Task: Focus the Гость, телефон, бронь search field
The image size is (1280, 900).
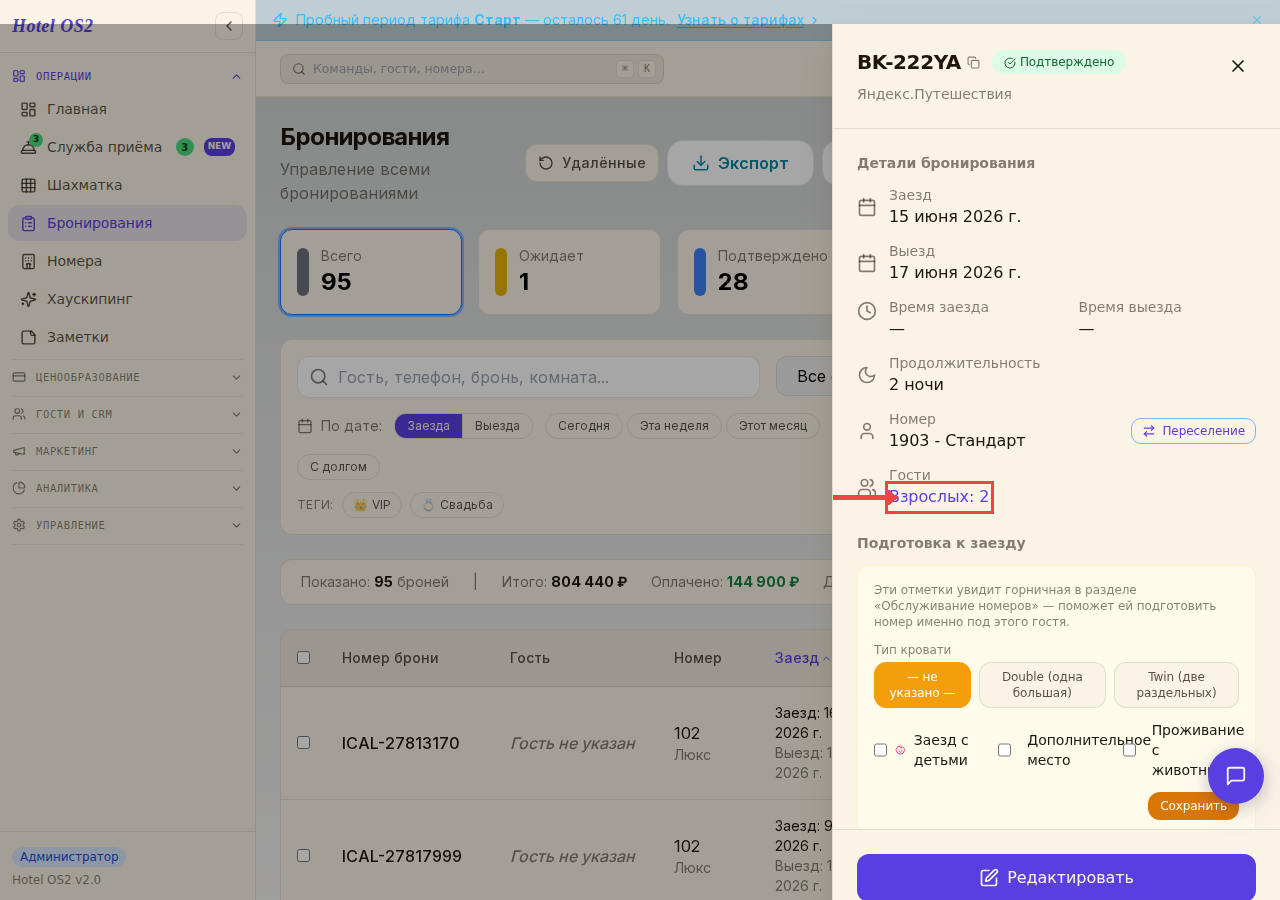Action: tap(528, 377)
